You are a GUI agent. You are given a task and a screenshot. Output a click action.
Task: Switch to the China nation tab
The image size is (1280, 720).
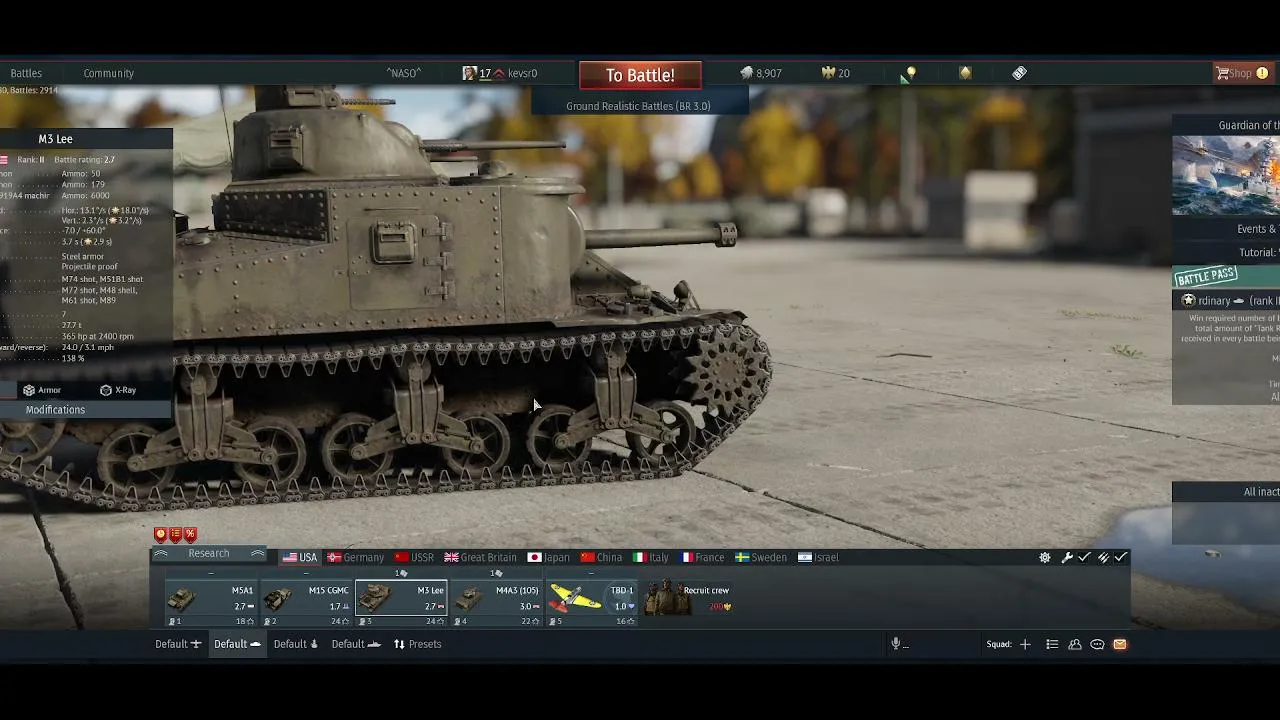[x=601, y=557]
